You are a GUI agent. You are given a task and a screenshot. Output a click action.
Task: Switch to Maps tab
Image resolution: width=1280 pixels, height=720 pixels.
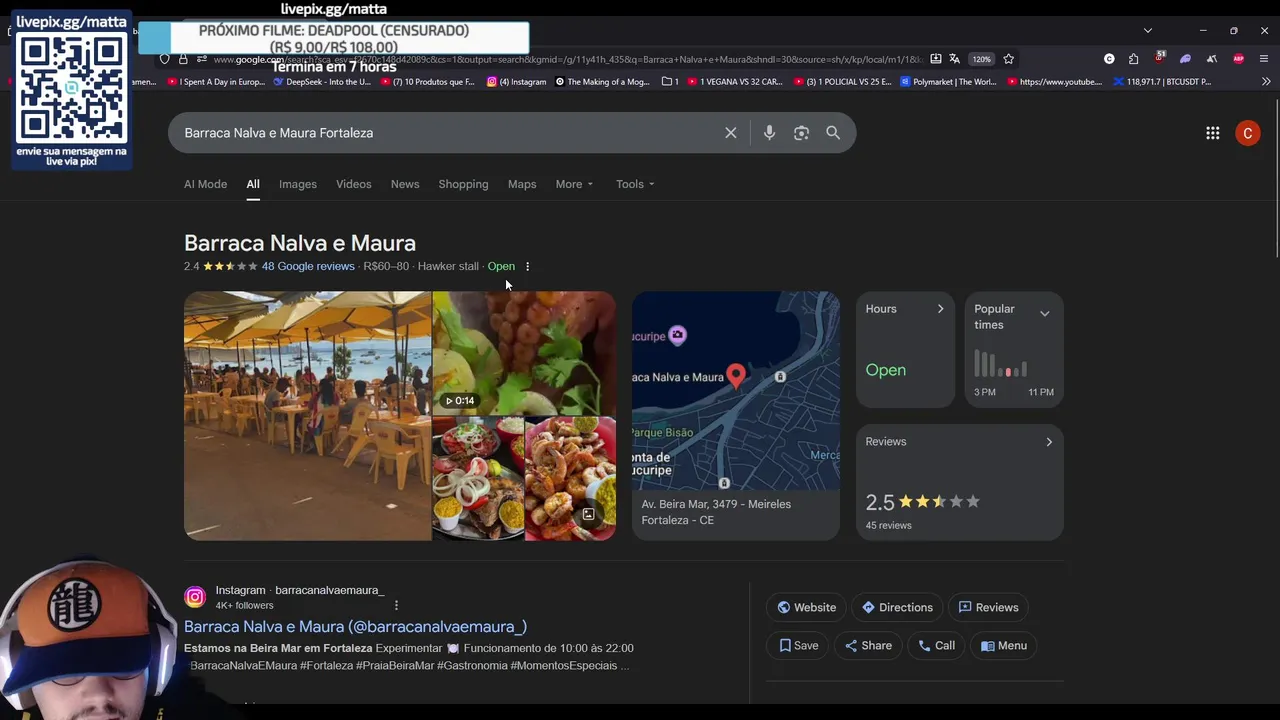[522, 184]
